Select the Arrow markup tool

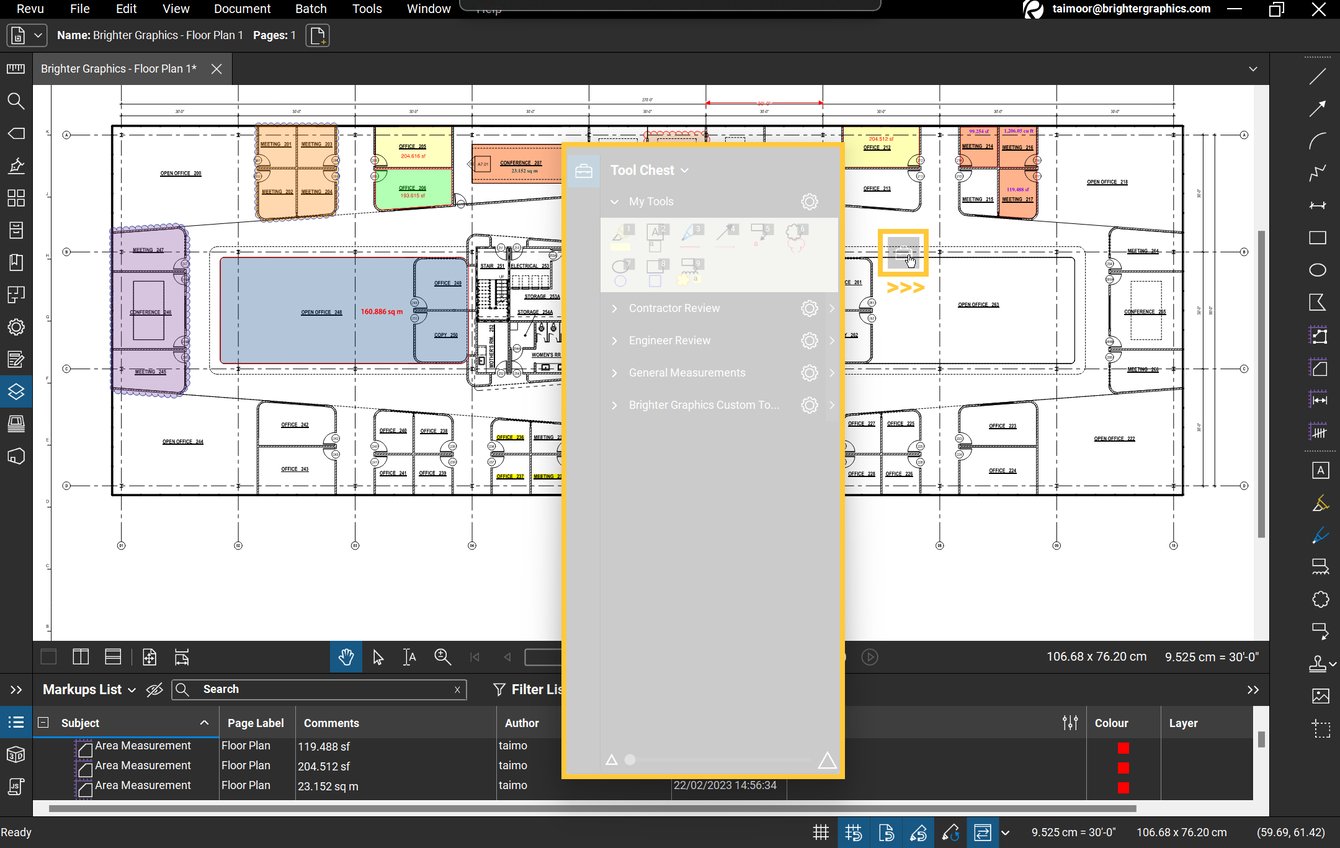tap(1316, 108)
